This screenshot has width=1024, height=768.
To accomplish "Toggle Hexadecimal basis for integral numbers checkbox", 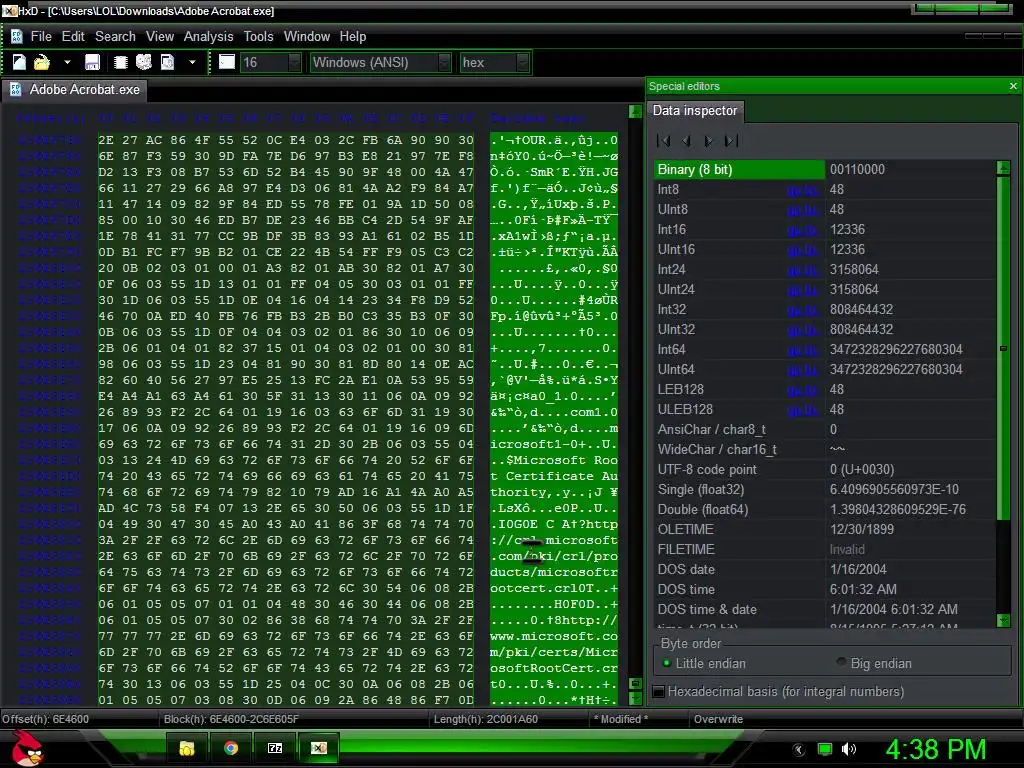I will [x=660, y=691].
